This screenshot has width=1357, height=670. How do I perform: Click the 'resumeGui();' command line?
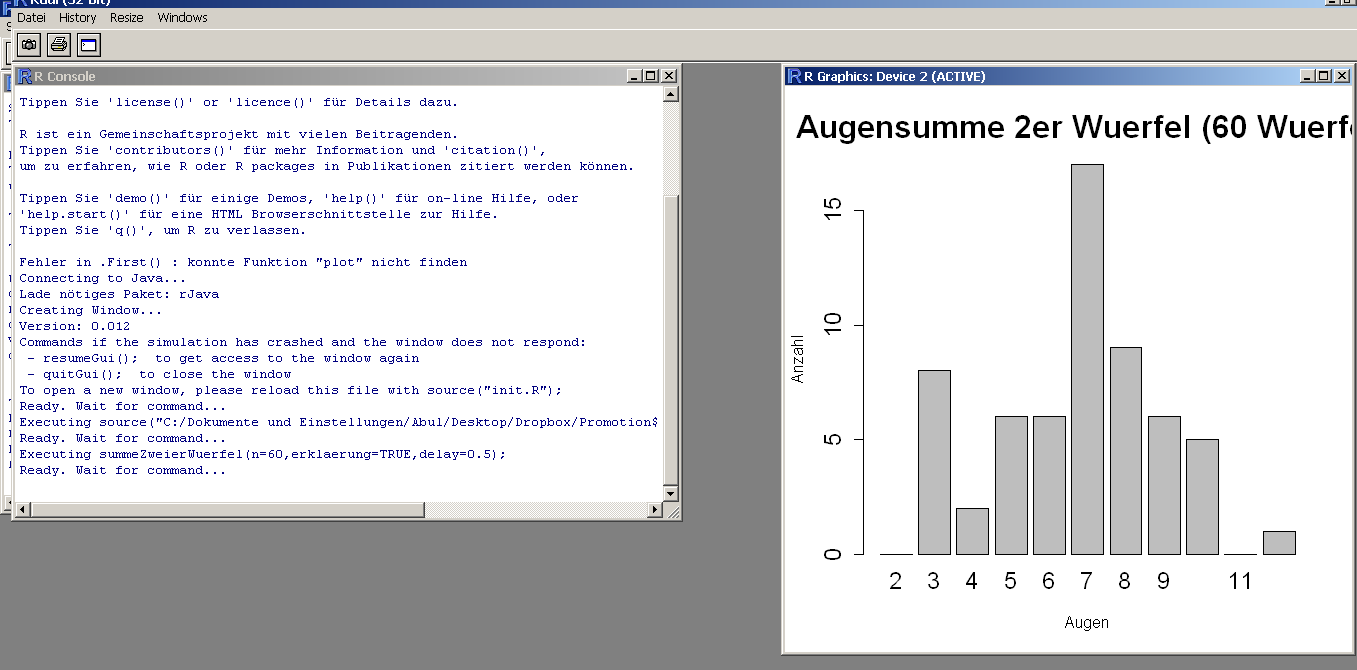click(223, 358)
